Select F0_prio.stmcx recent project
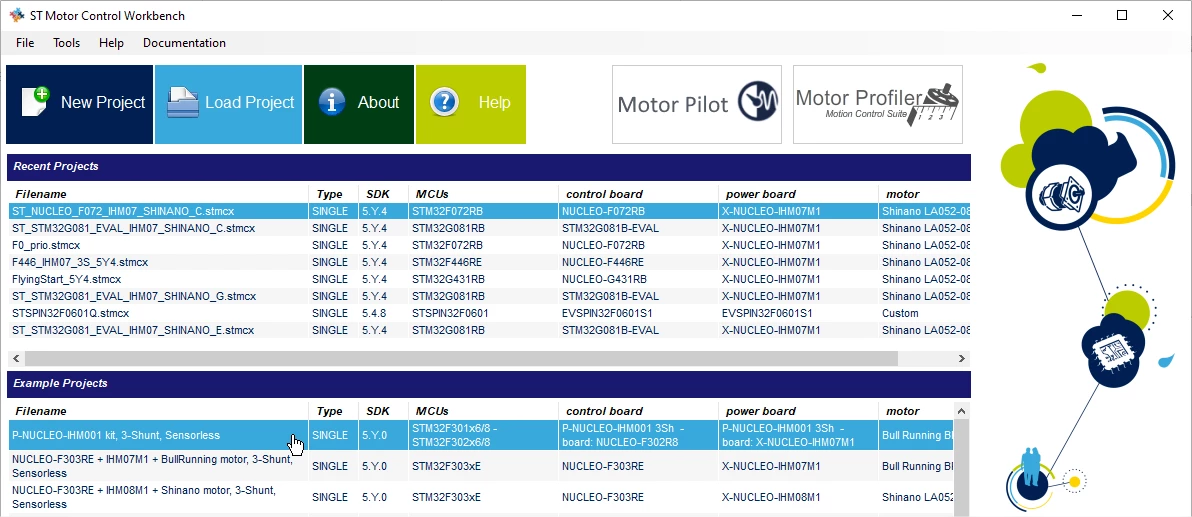 (x=490, y=245)
